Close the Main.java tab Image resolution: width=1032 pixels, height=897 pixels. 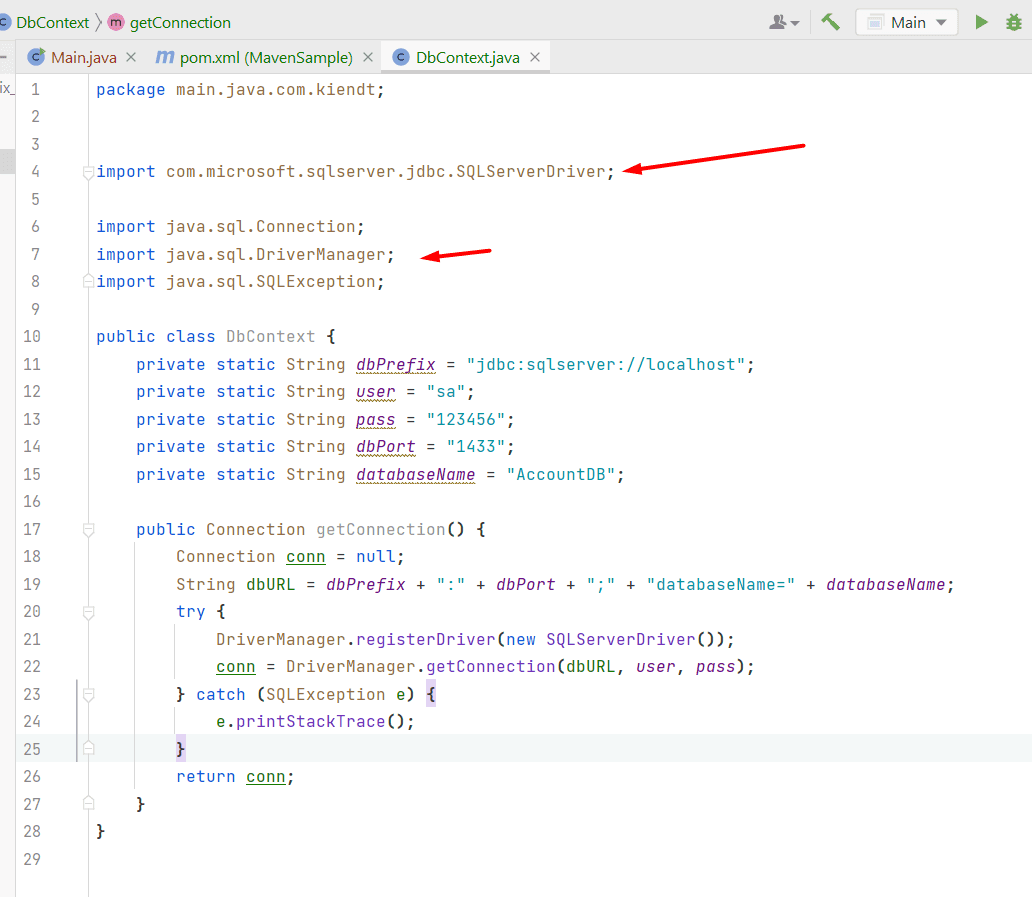pos(131,58)
